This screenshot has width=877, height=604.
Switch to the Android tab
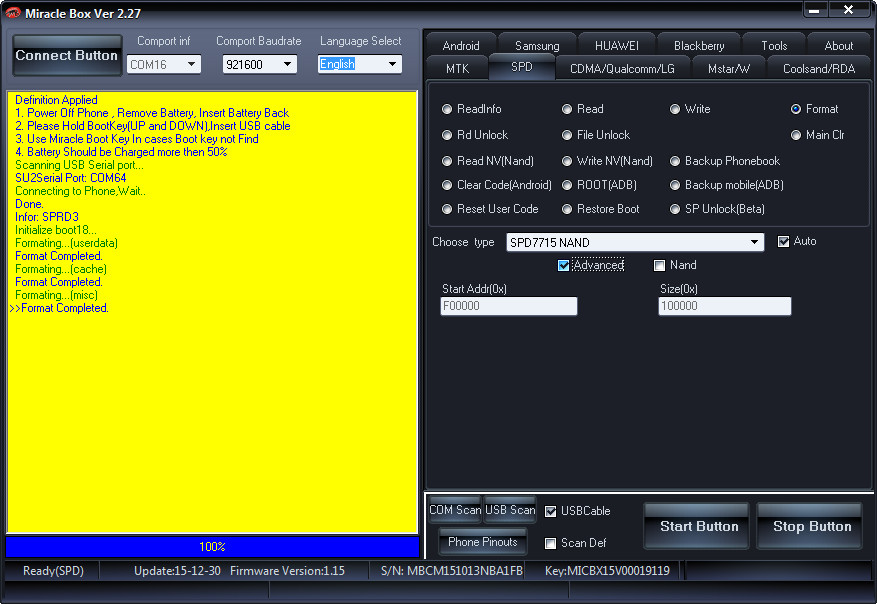(461, 46)
